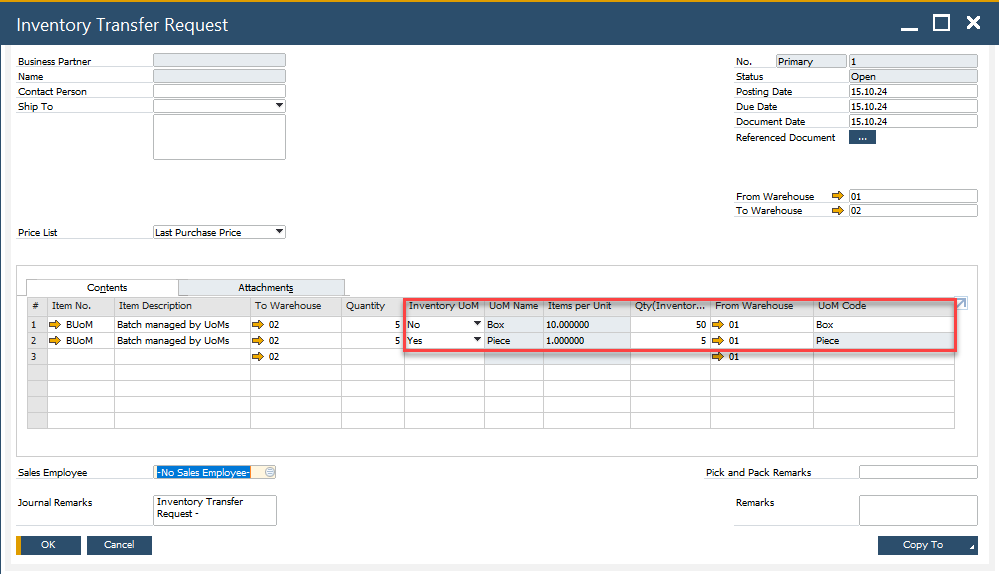Open the Copy To menu button
The height and width of the screenshot is (574, 999).
coord(927,545)
